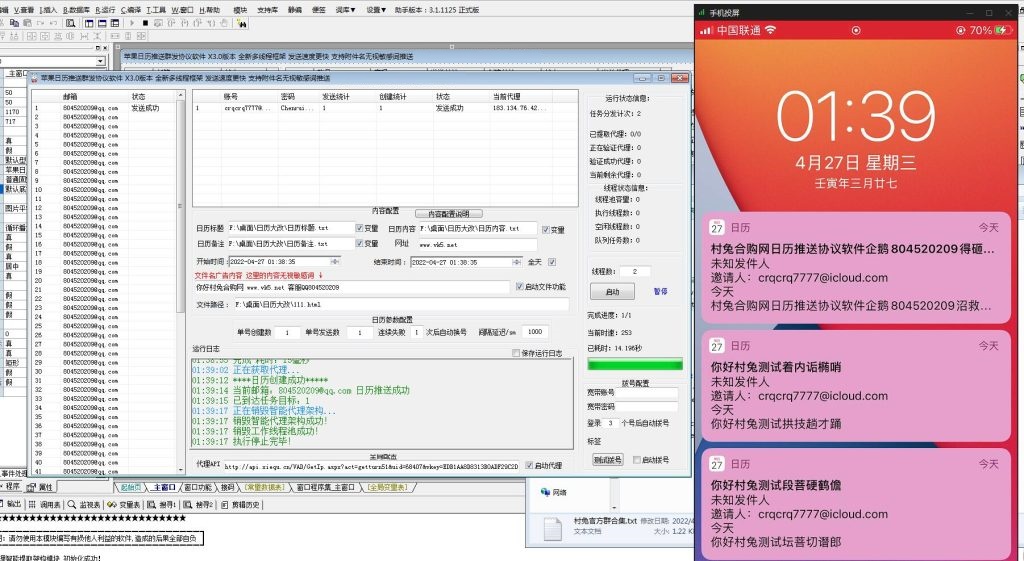Viewport: 1024px width, 561px height.
Task: Switch to the 属性 tab
Action: 44,487
